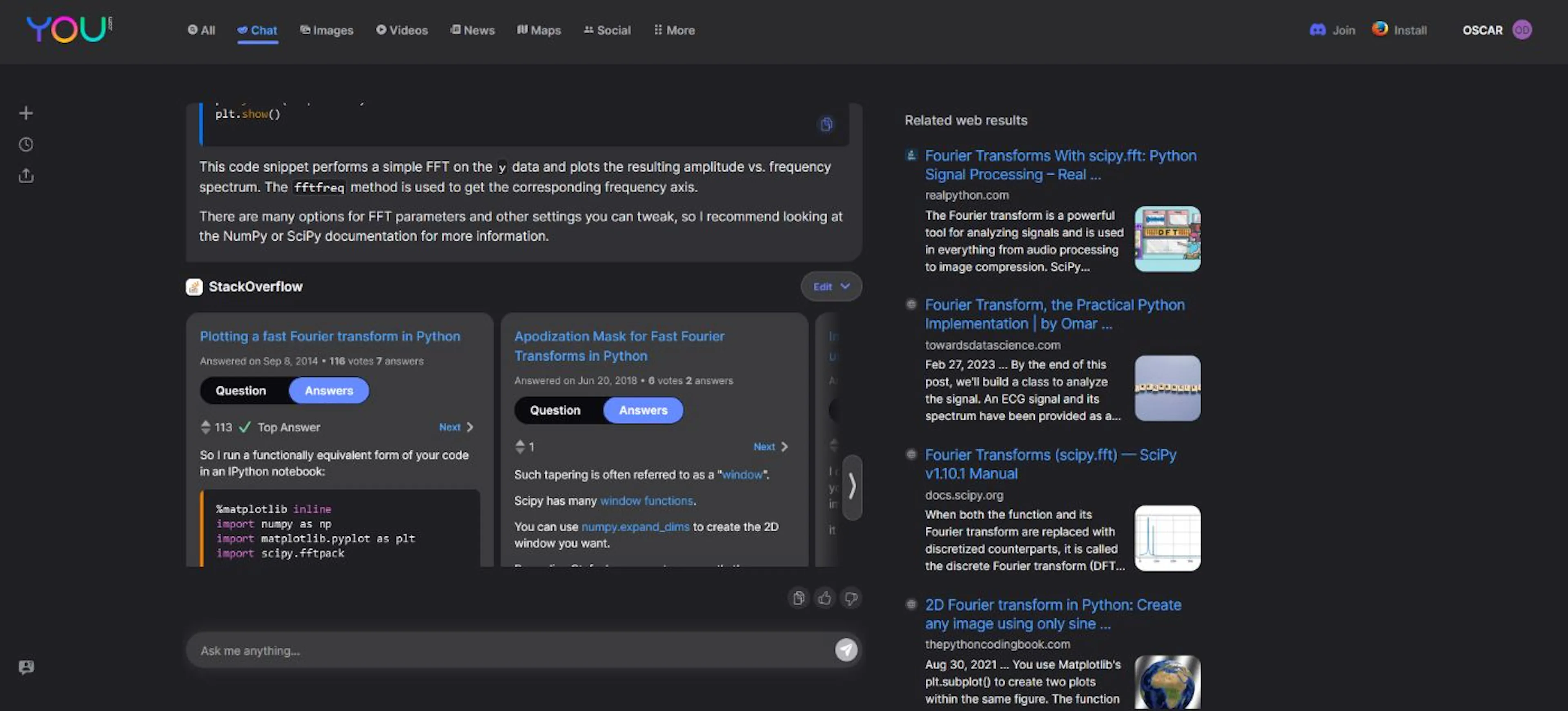1568x711 pixels.
Task: Click the 'realpython.com' domain text
Action: pyautogui.click(x=967, y=195)
